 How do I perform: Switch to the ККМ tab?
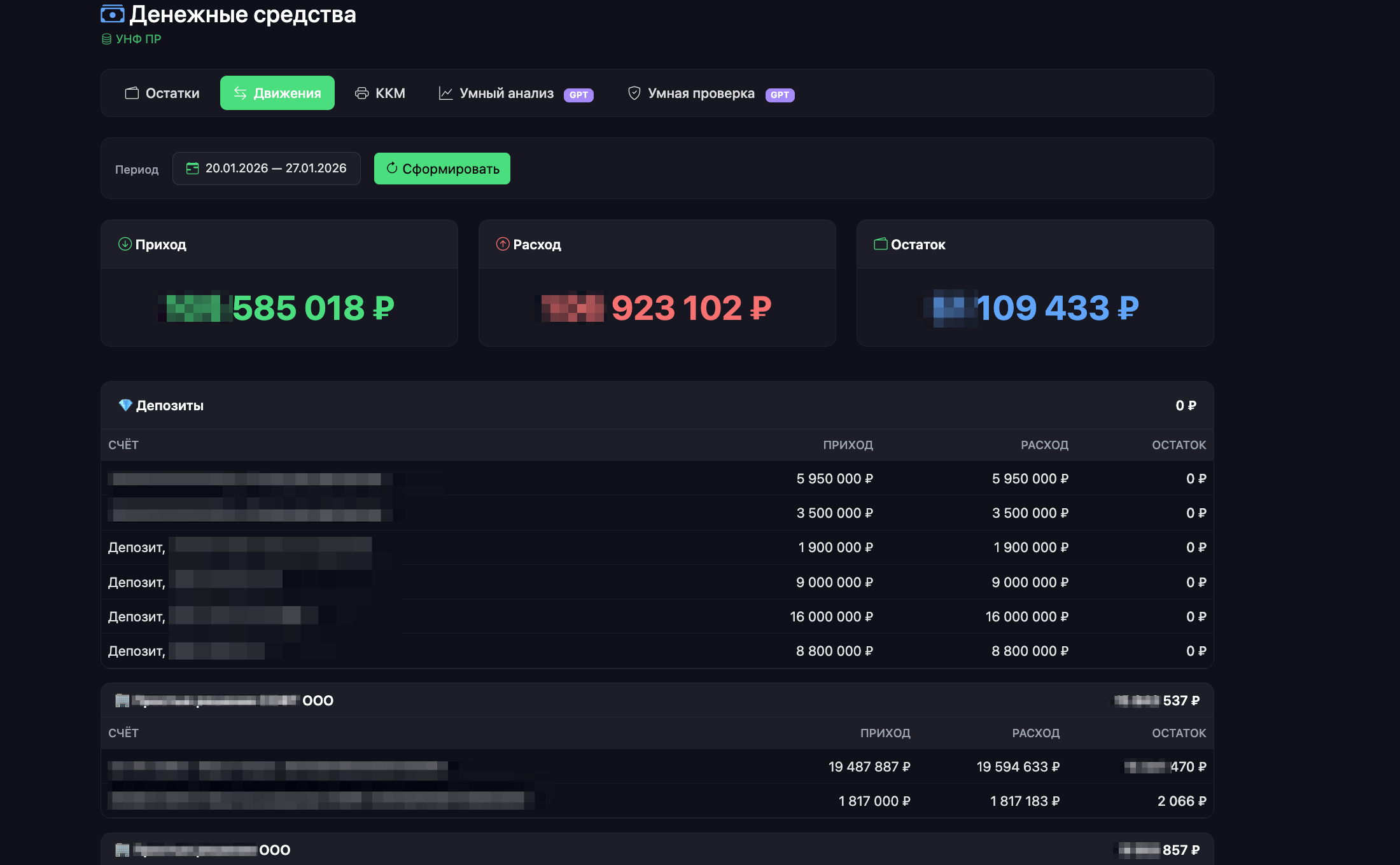pos(380,93)
